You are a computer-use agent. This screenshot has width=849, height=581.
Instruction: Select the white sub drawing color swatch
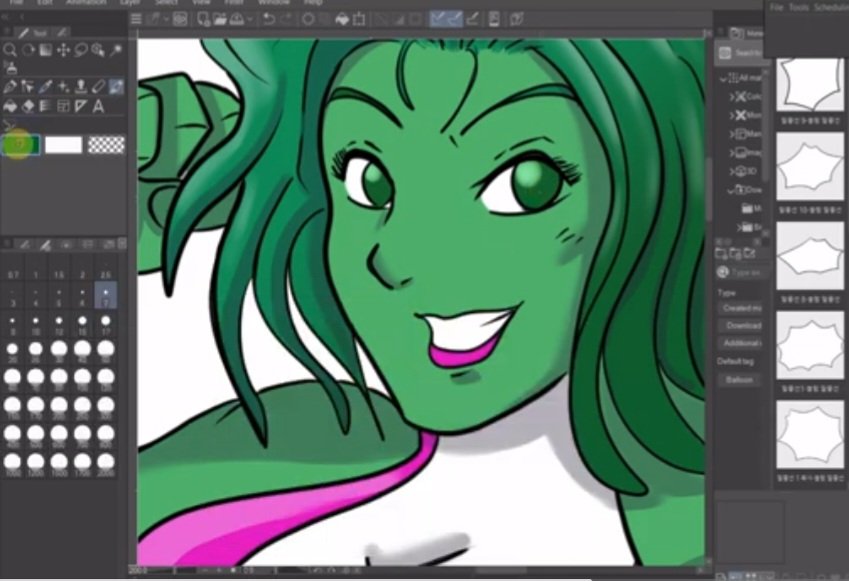point(63,145)
